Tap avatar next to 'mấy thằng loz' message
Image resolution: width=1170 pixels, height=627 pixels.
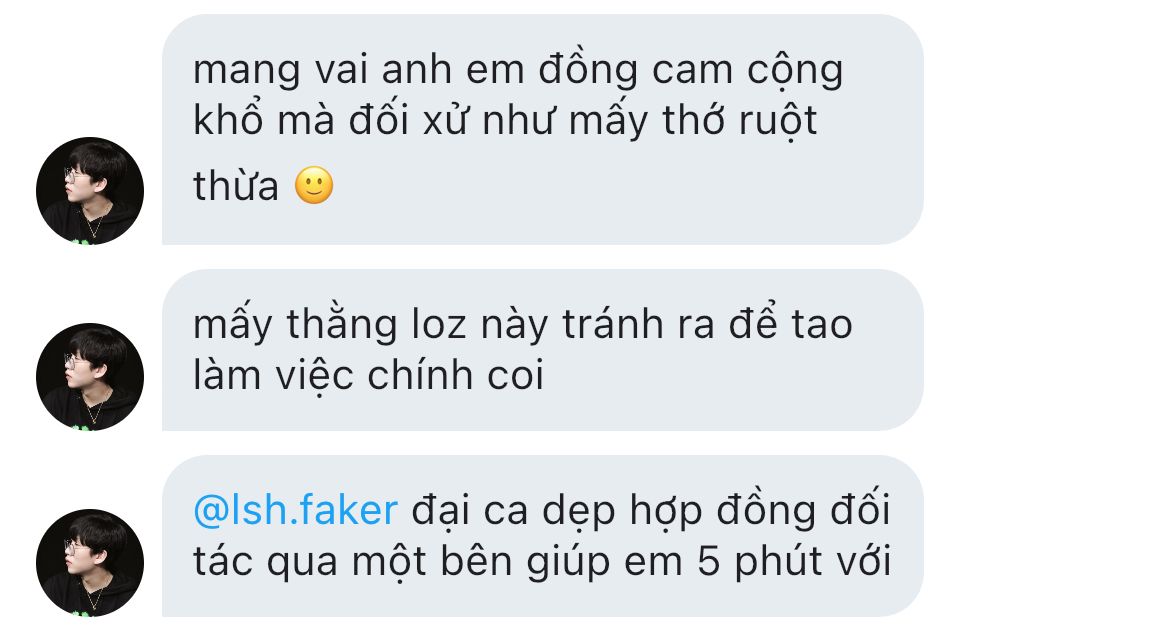[90, 376]
